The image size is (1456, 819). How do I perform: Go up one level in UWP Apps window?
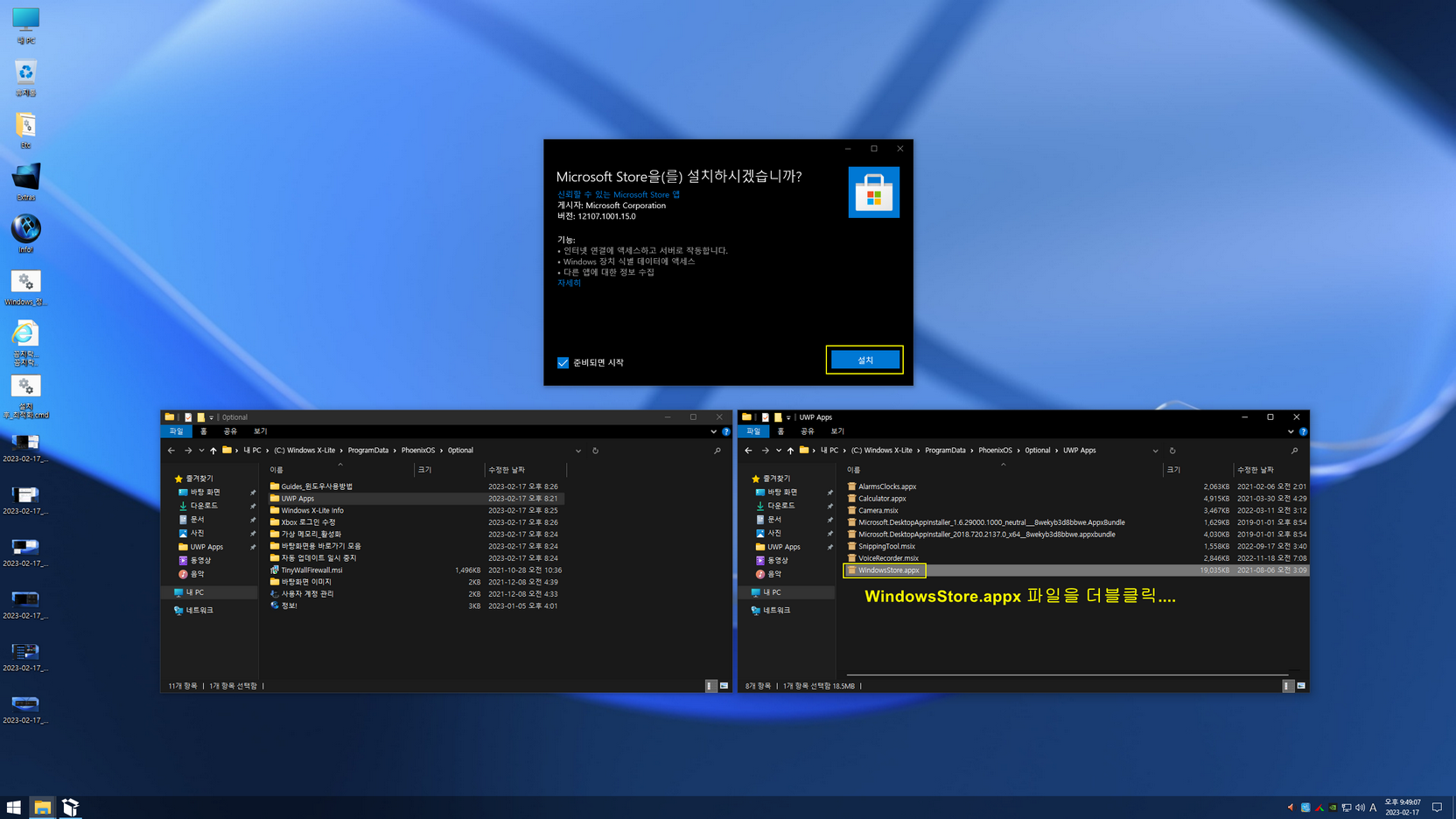tap(790, 451)
